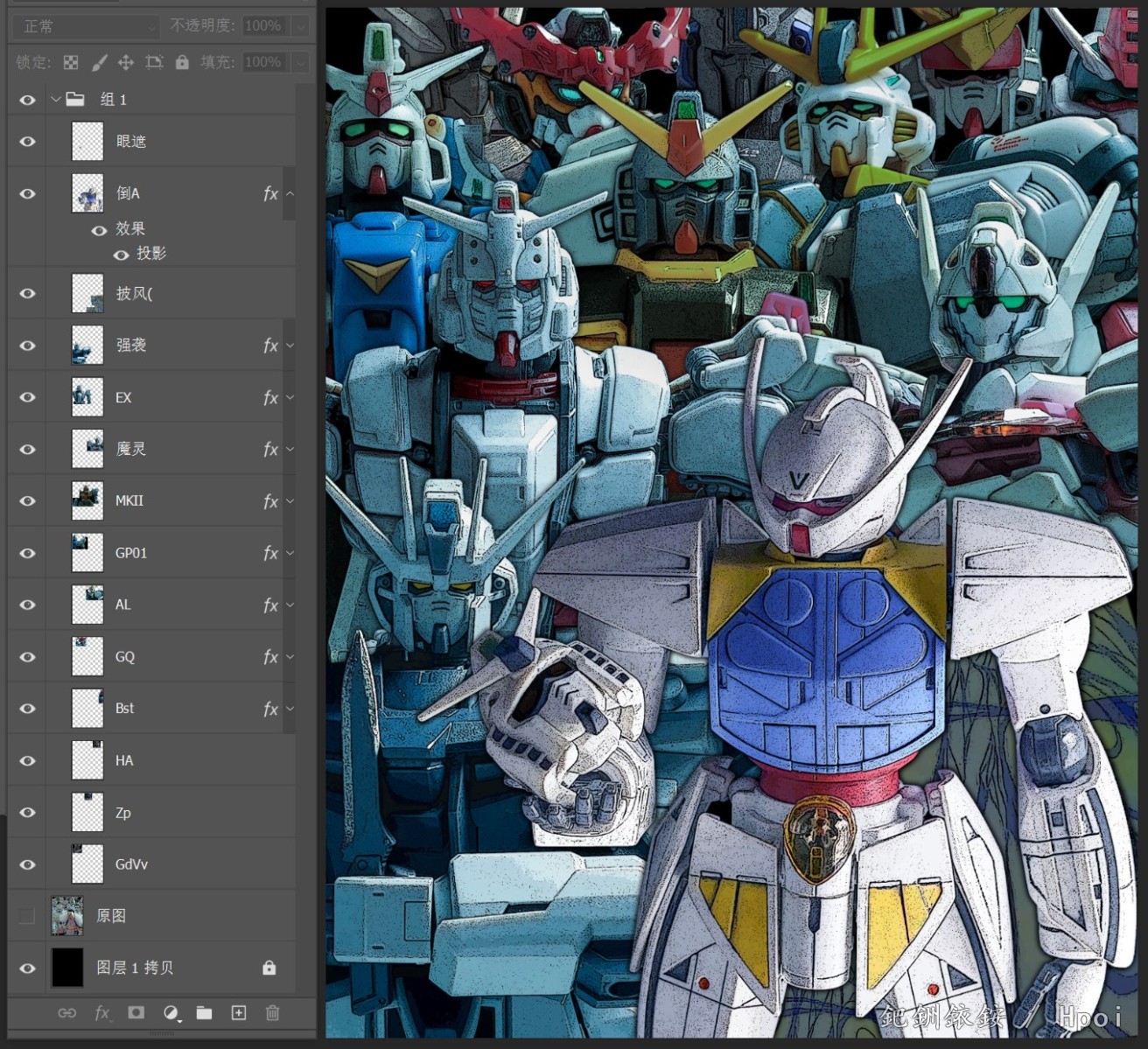Select the 投影 effect entry
The height and width of the screenshot is (1049, 1148).
151,254
